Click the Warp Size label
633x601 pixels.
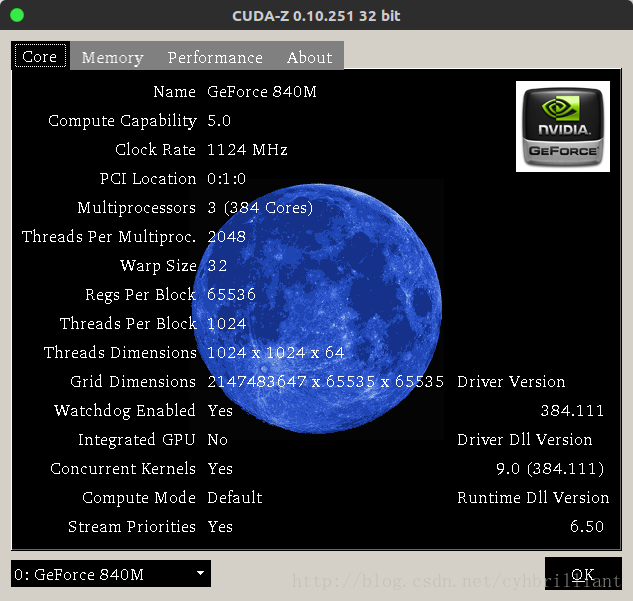pos(158,266)
